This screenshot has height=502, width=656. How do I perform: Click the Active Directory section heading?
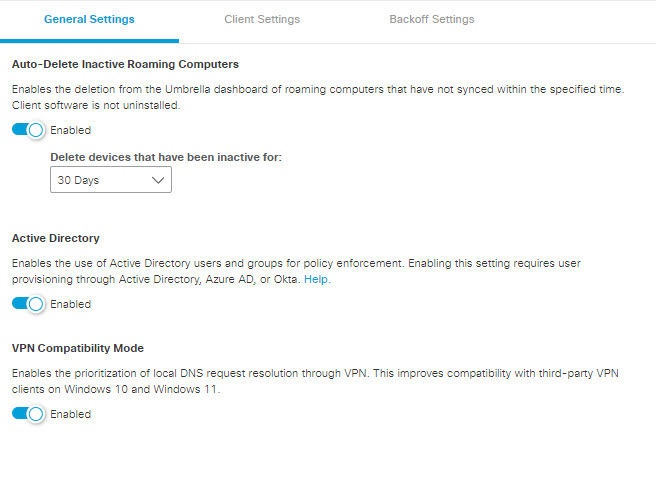[x=55, y=238]
